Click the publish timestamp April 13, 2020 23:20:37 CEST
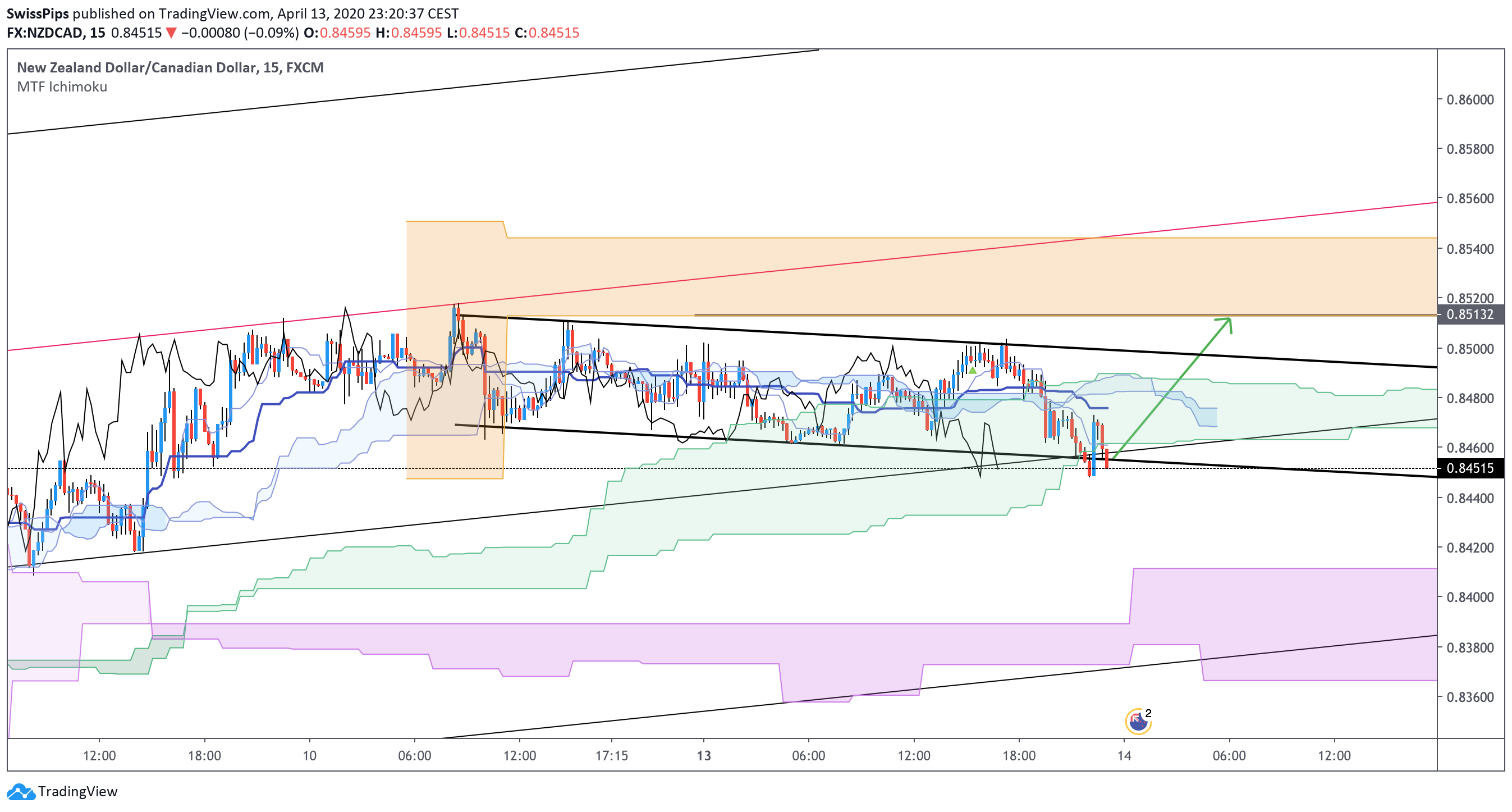The image size is (1512, 812). [x=368, y=13]
